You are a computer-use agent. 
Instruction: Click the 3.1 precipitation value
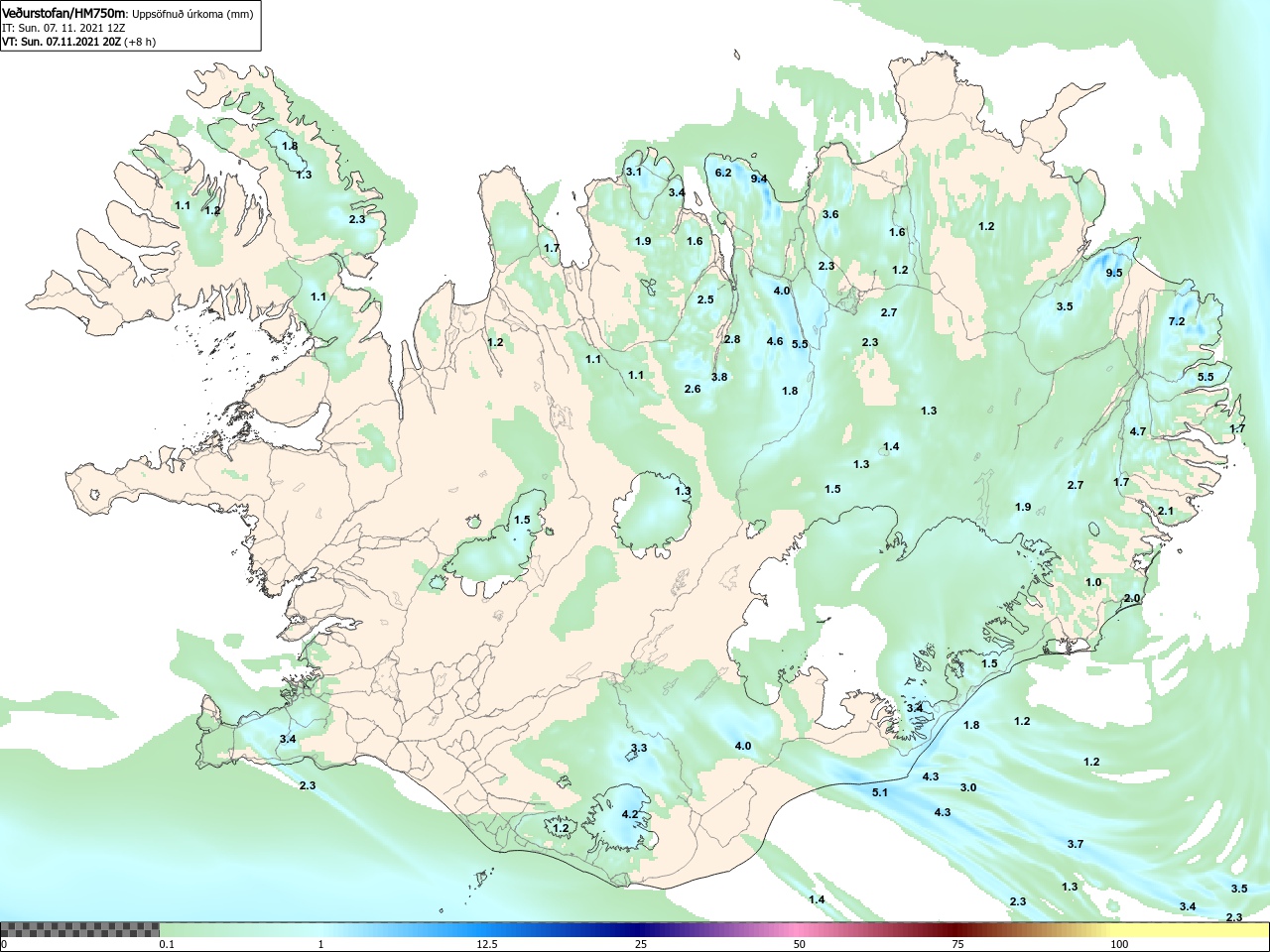coord(634,172)
